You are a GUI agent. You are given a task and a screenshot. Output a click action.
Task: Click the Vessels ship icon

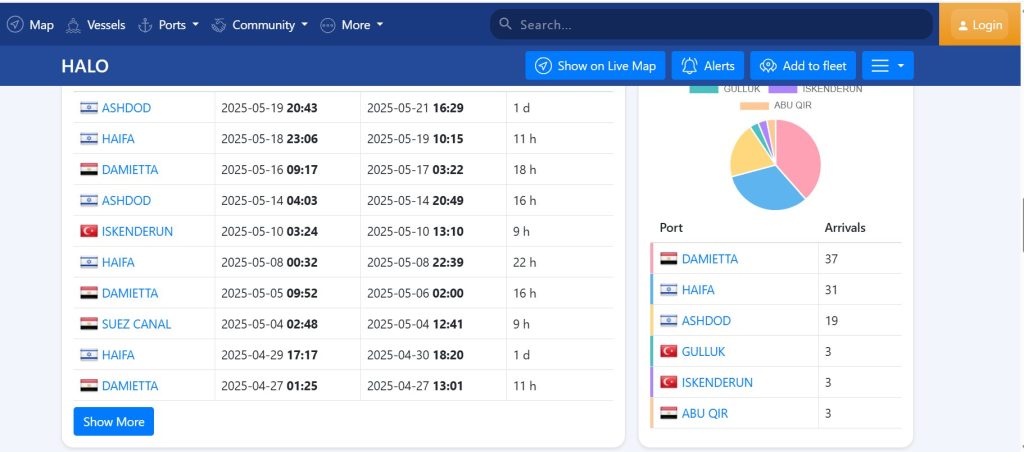click(73, 25)
